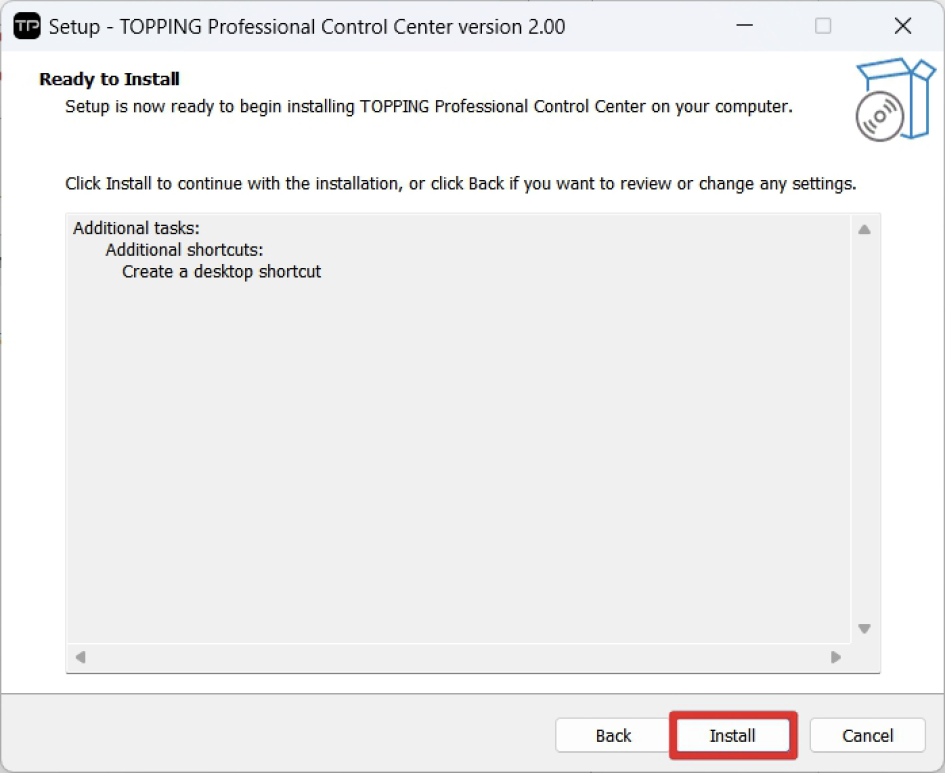
Task: Click the vertical scrollbar track of summary
Action: (864, 430)
